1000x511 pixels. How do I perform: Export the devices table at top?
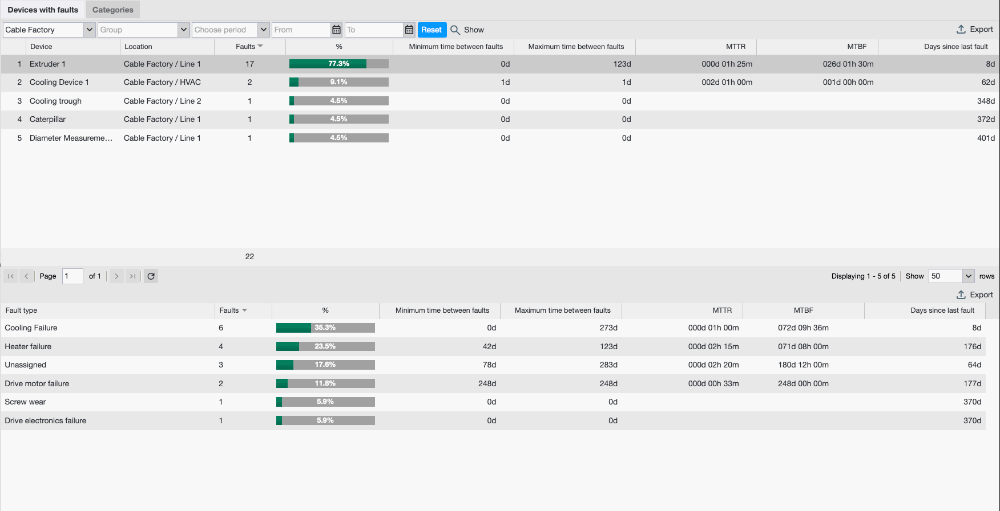tap(974, 30)
